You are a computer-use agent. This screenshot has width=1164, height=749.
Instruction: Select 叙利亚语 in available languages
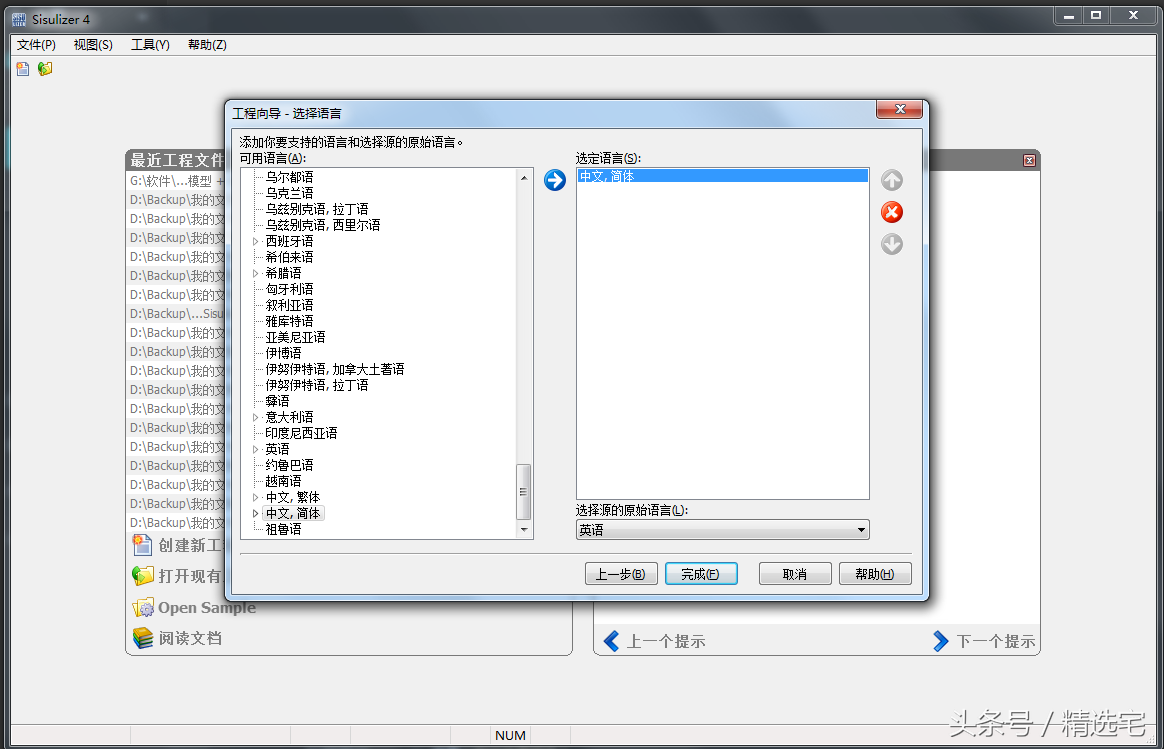pos(290,305)
